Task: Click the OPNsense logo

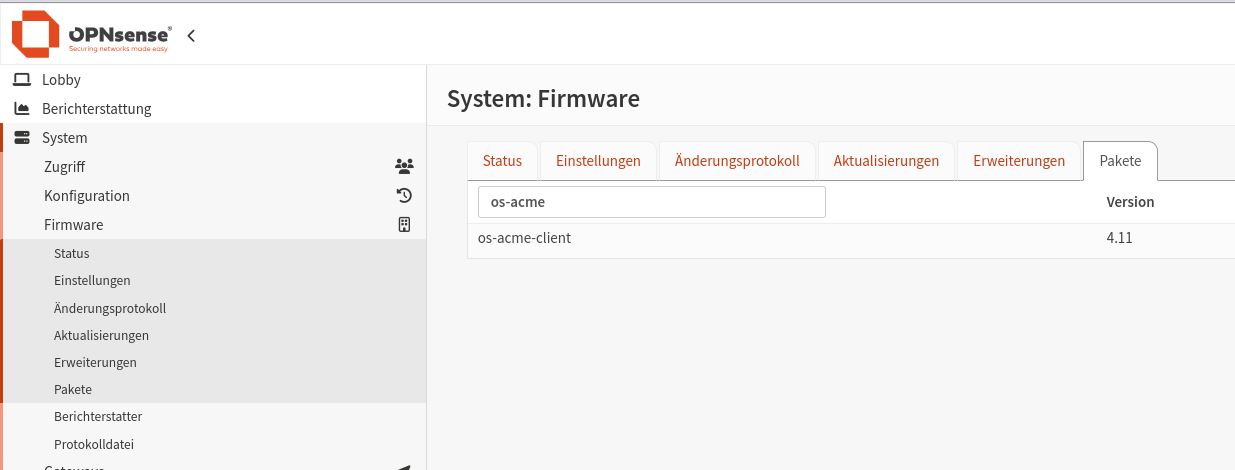Action: tap(91, 35)
